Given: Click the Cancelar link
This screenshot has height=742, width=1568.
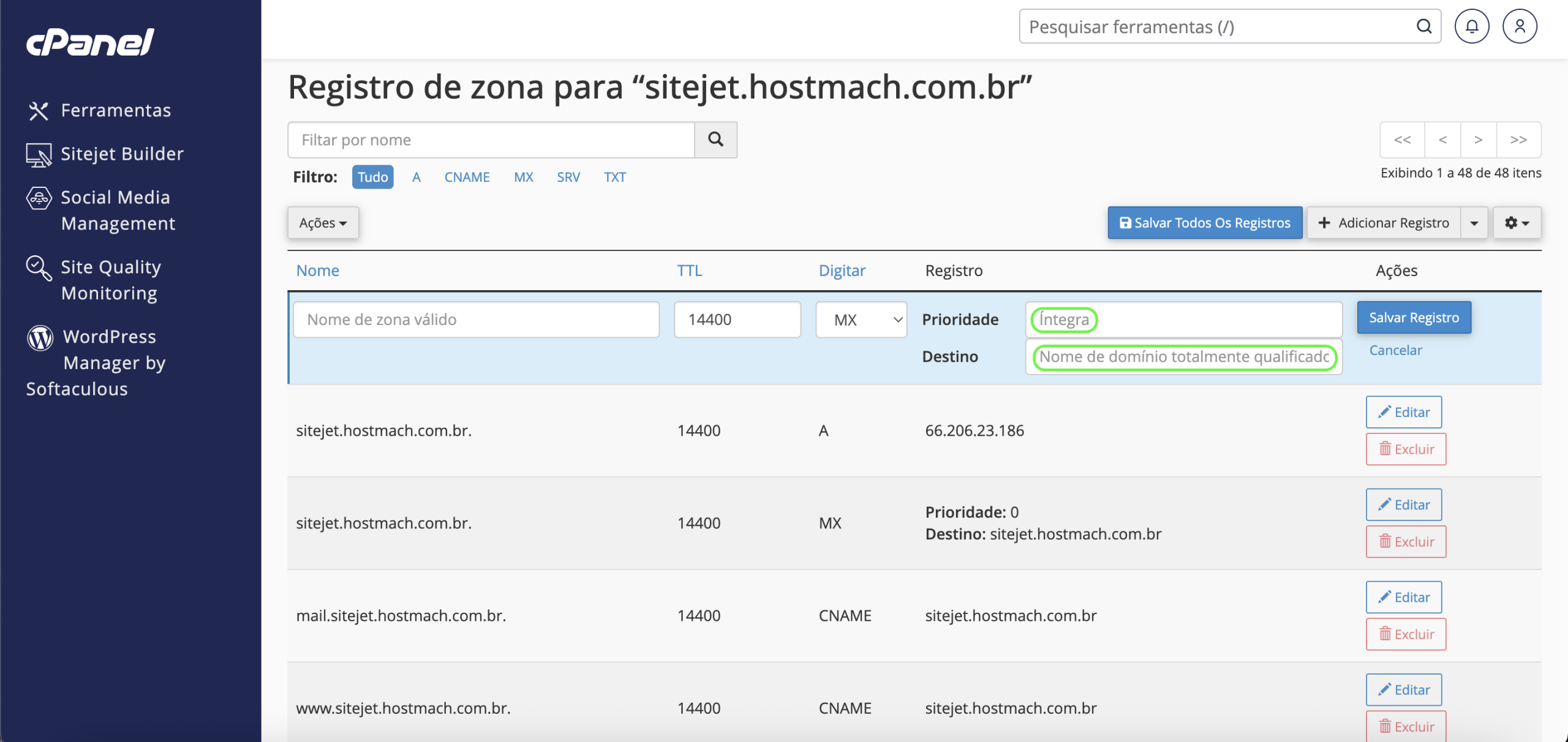Looking at the screenshot, I should click(1395, 350).
